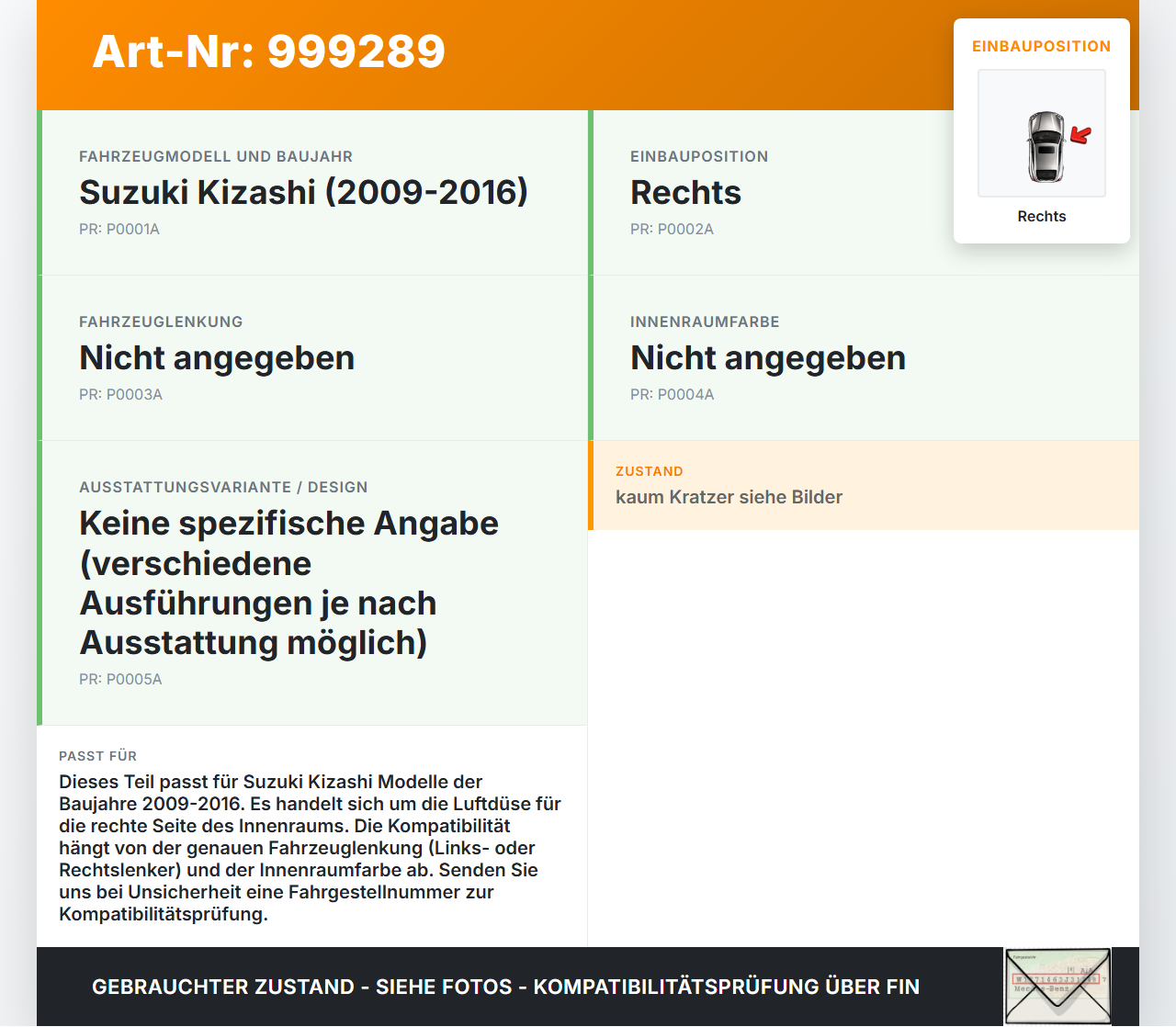
Task: Select the red arrow on the car graphic
Action: pyautogui.click(x=1080, y=135)
